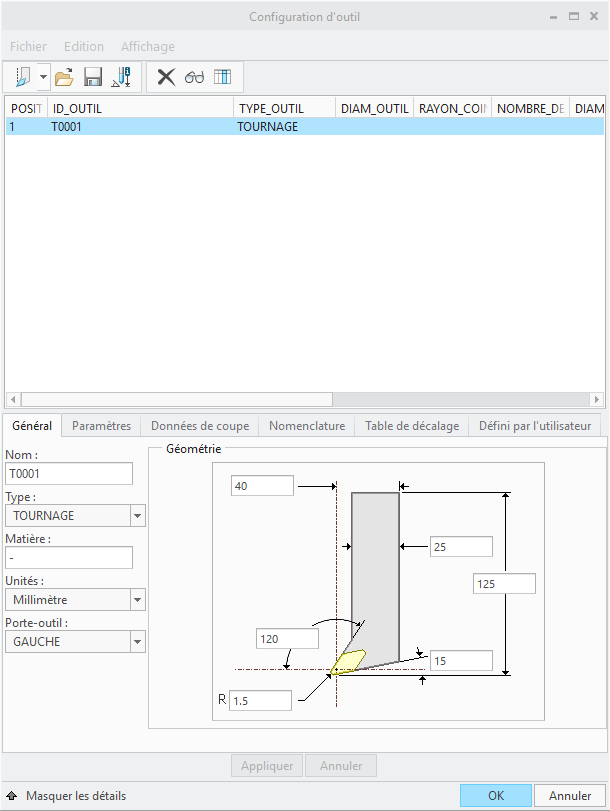Open the new tool type dropdown arrow

point(43,77)
